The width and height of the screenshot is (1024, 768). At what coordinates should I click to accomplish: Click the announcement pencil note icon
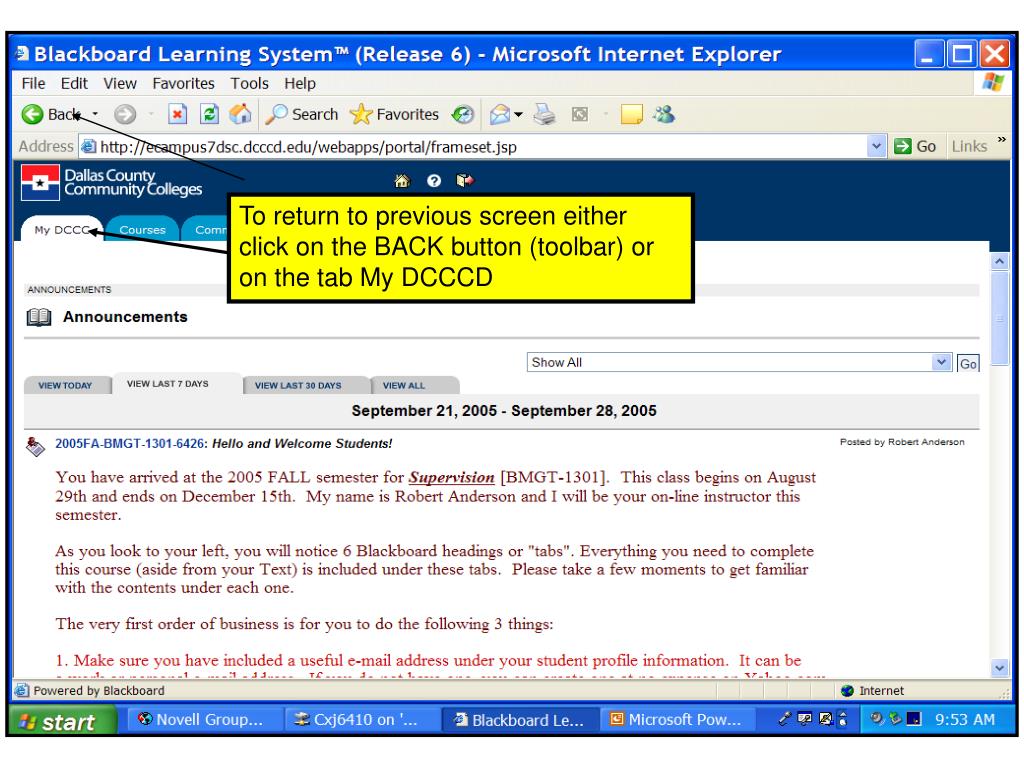click(35, 446)
